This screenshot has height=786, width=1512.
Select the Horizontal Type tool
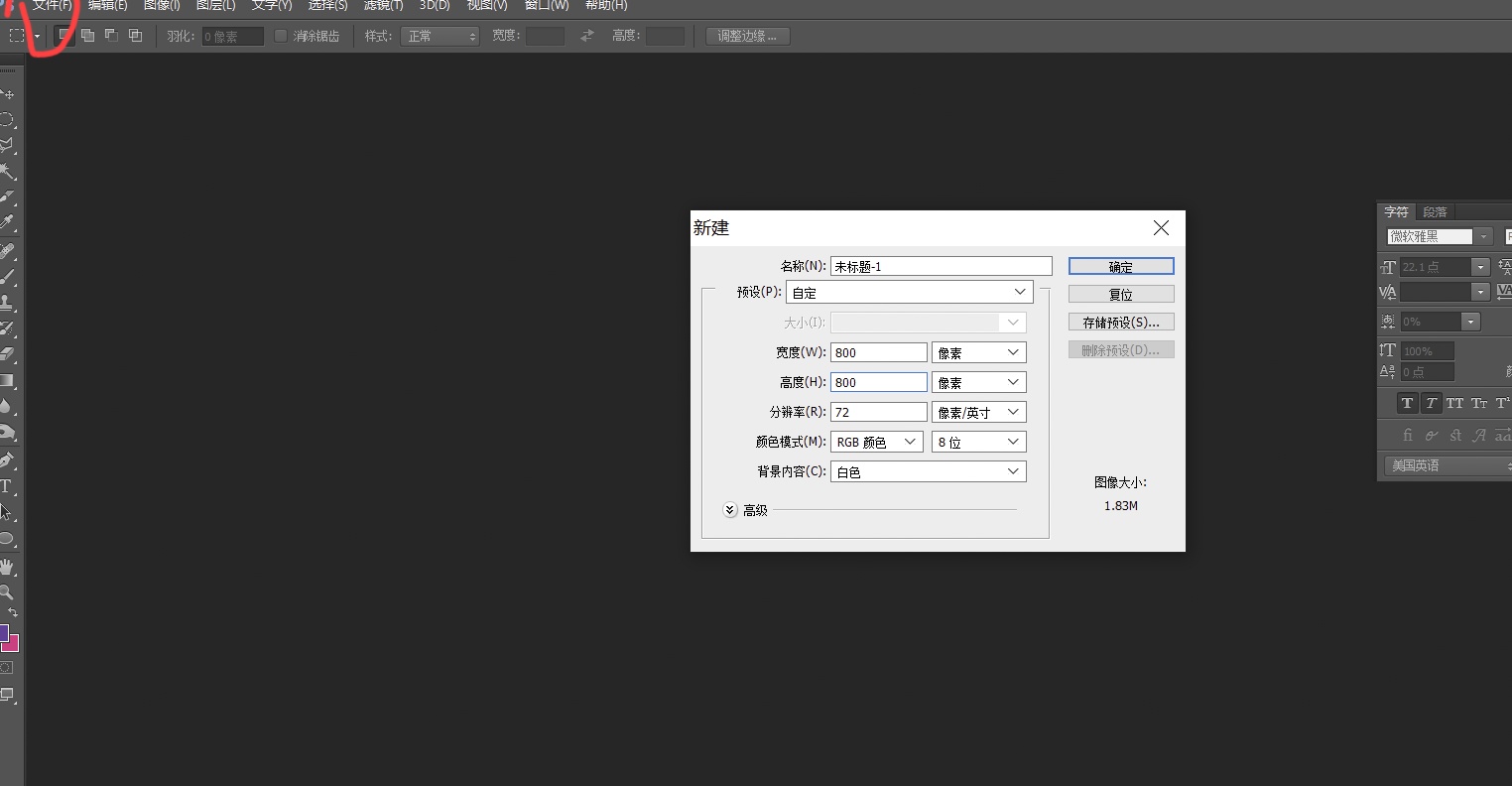[6, 486]
